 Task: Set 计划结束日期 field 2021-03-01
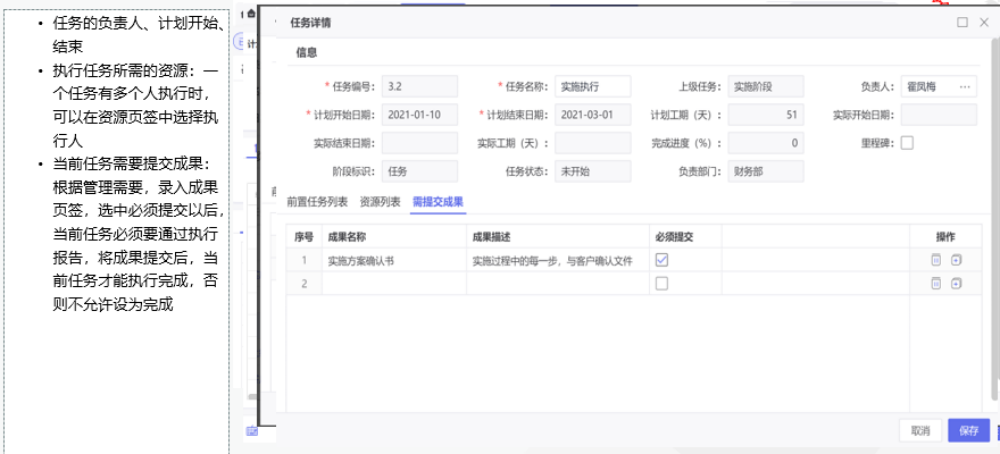click(x=592, y=115)
